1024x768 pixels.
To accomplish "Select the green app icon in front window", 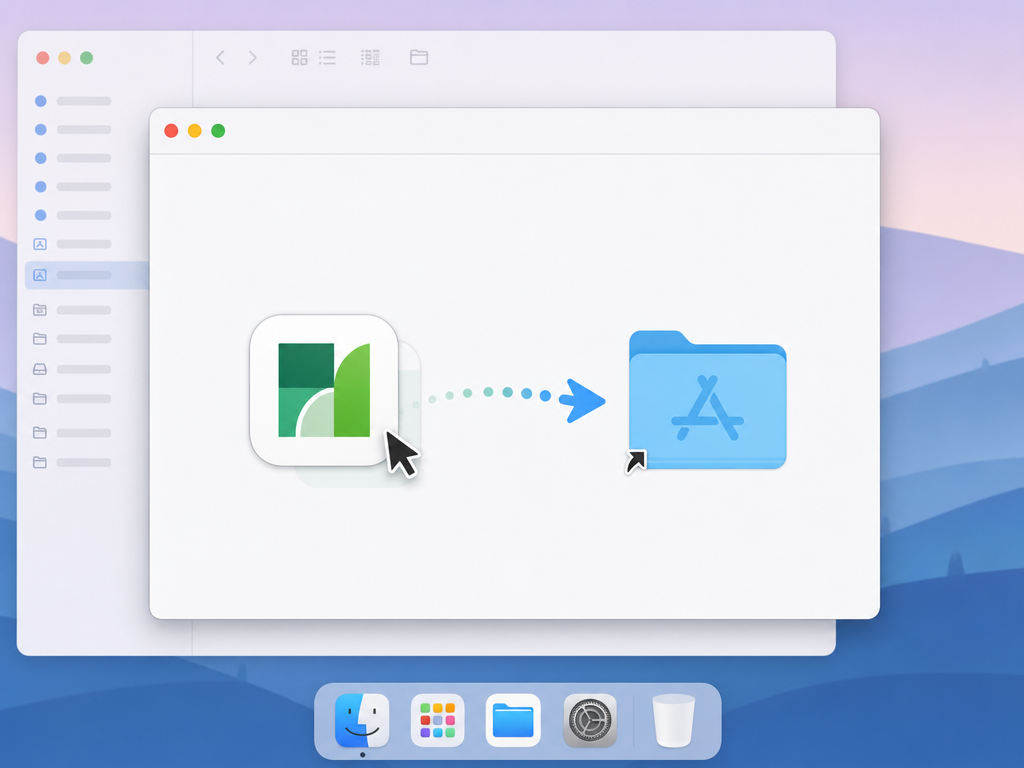I will pyautogui.click(x=324, y=390).
